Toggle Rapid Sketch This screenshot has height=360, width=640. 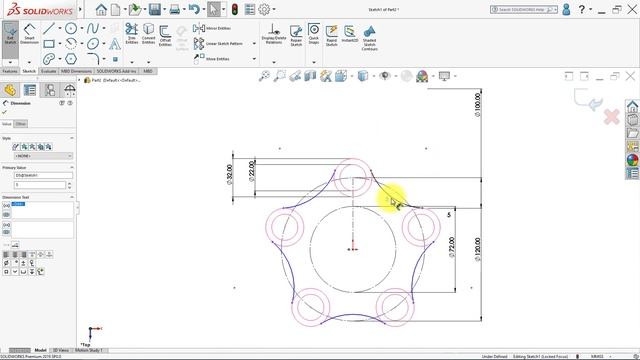tap(331, 36)
